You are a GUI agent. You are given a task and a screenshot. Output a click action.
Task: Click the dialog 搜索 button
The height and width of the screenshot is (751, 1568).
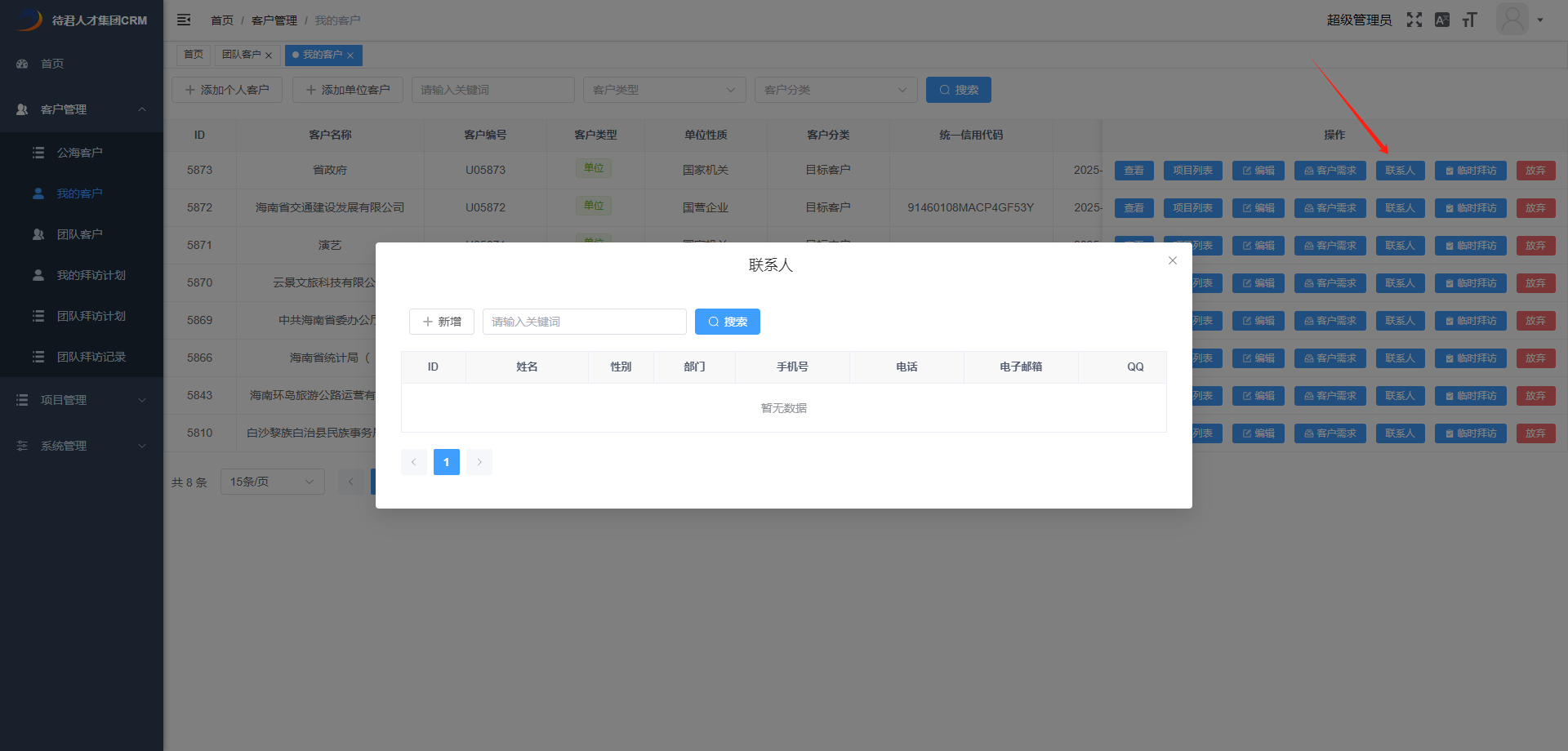pos(728,322)
